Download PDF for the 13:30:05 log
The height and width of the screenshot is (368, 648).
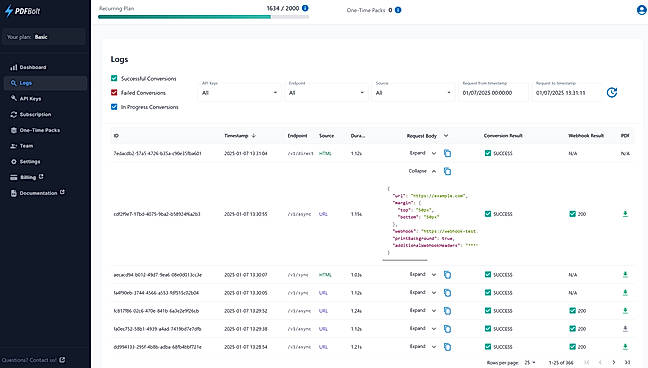pyautogui.click(x=625, y=293)
